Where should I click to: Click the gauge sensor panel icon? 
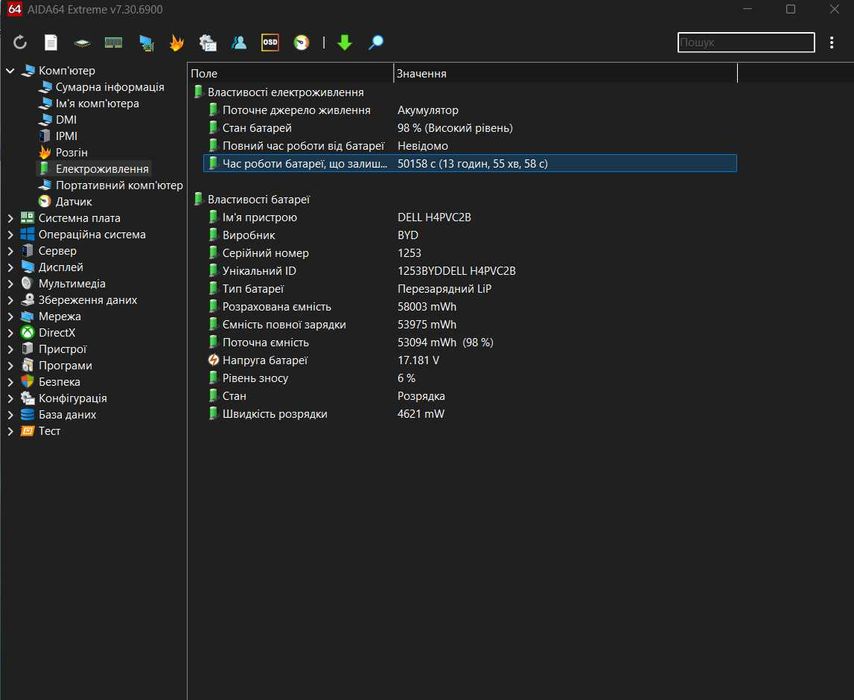point(301,43)
